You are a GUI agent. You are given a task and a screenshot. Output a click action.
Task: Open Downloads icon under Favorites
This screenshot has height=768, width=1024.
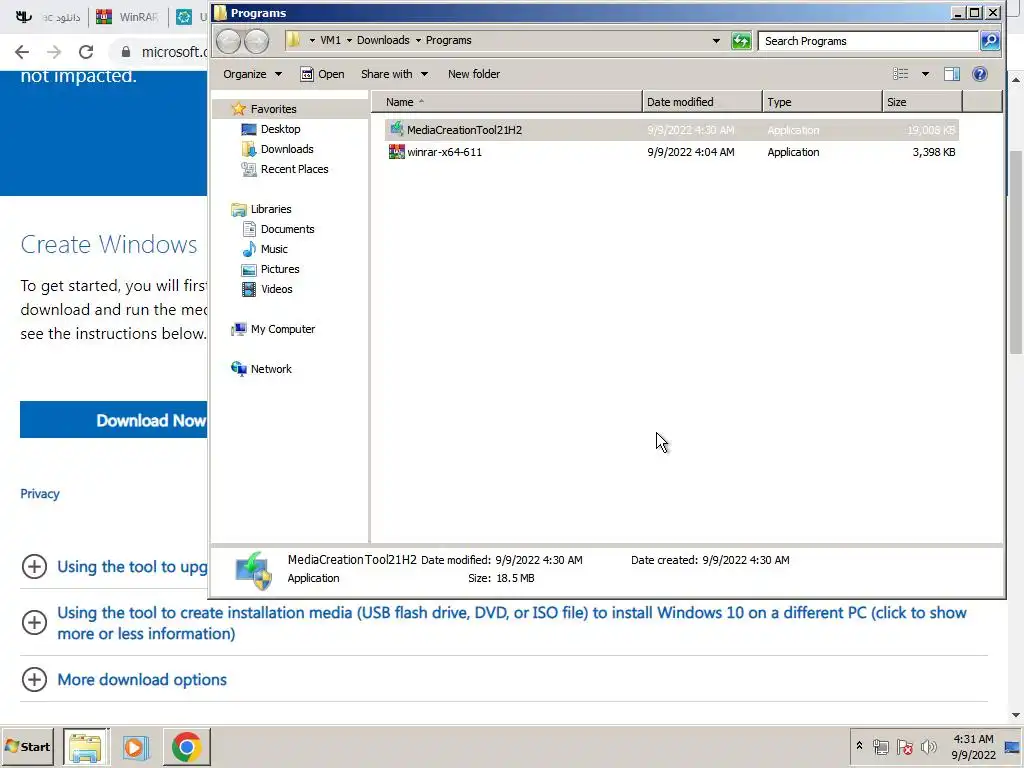249,149
